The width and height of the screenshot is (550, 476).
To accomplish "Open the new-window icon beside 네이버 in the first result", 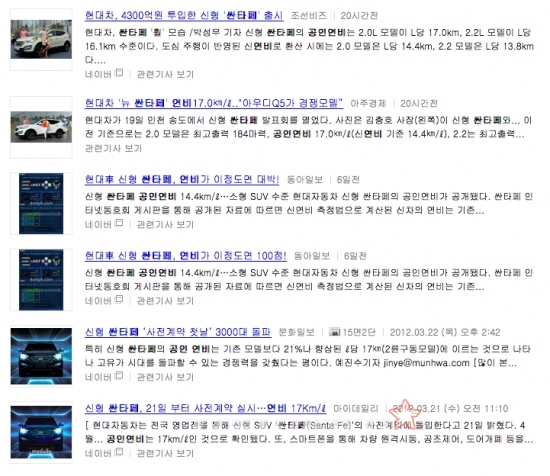I will (x=119, y=73).
